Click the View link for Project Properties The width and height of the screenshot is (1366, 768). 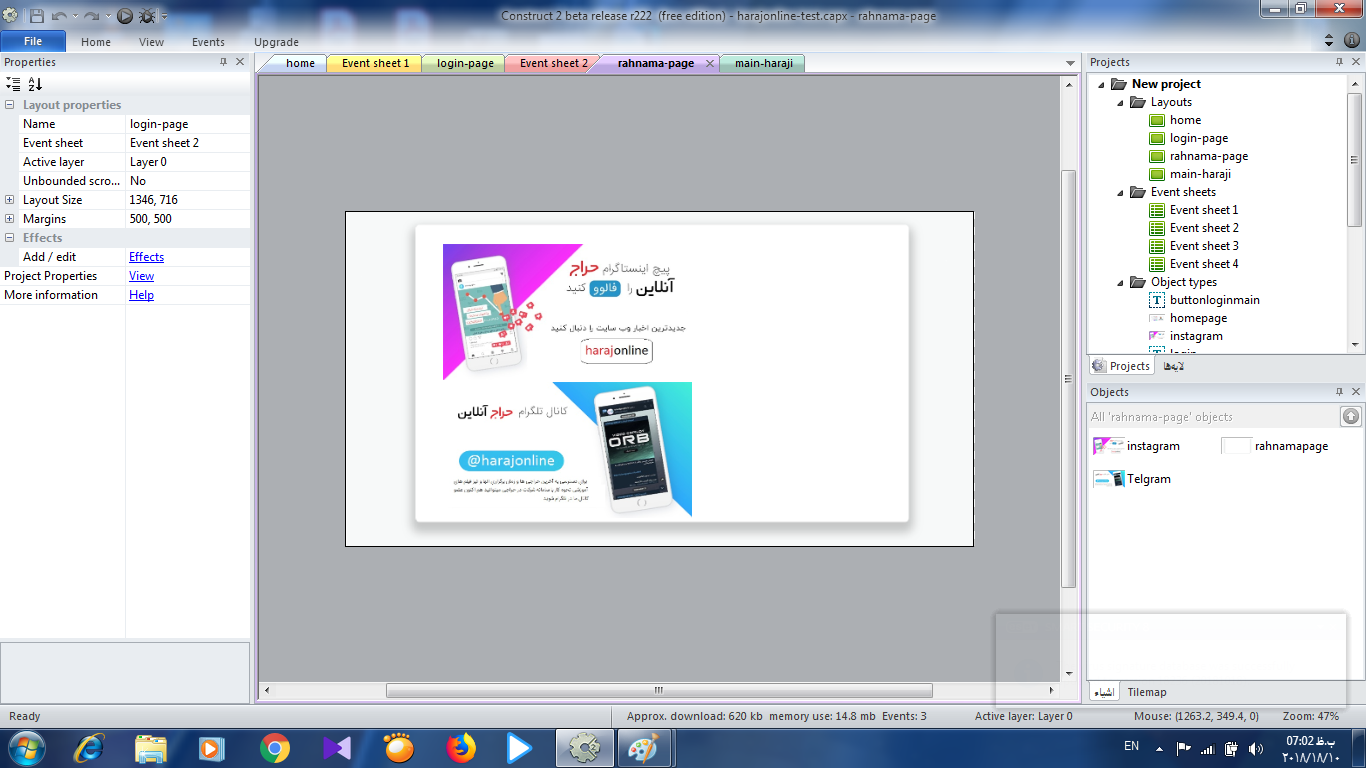141,276
